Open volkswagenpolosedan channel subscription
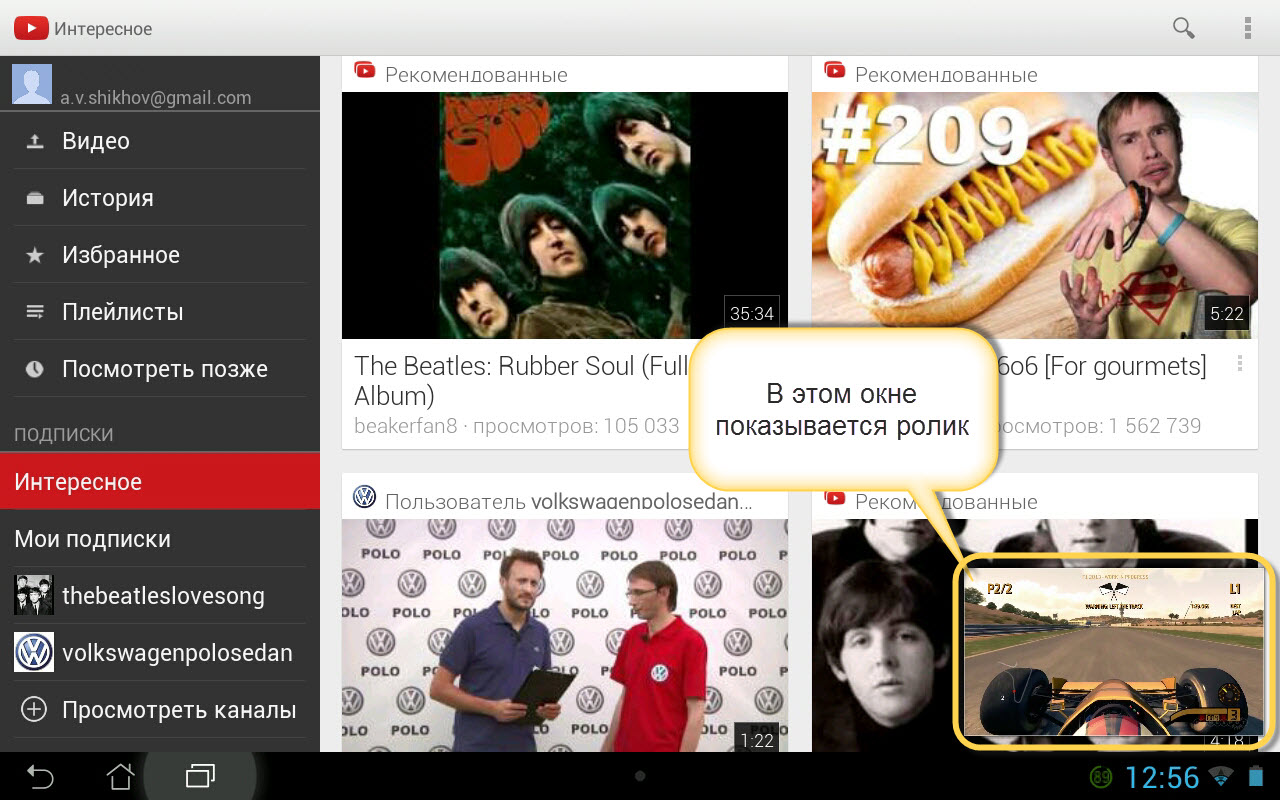Screen dimensions: 1280x800 [160, 653]
